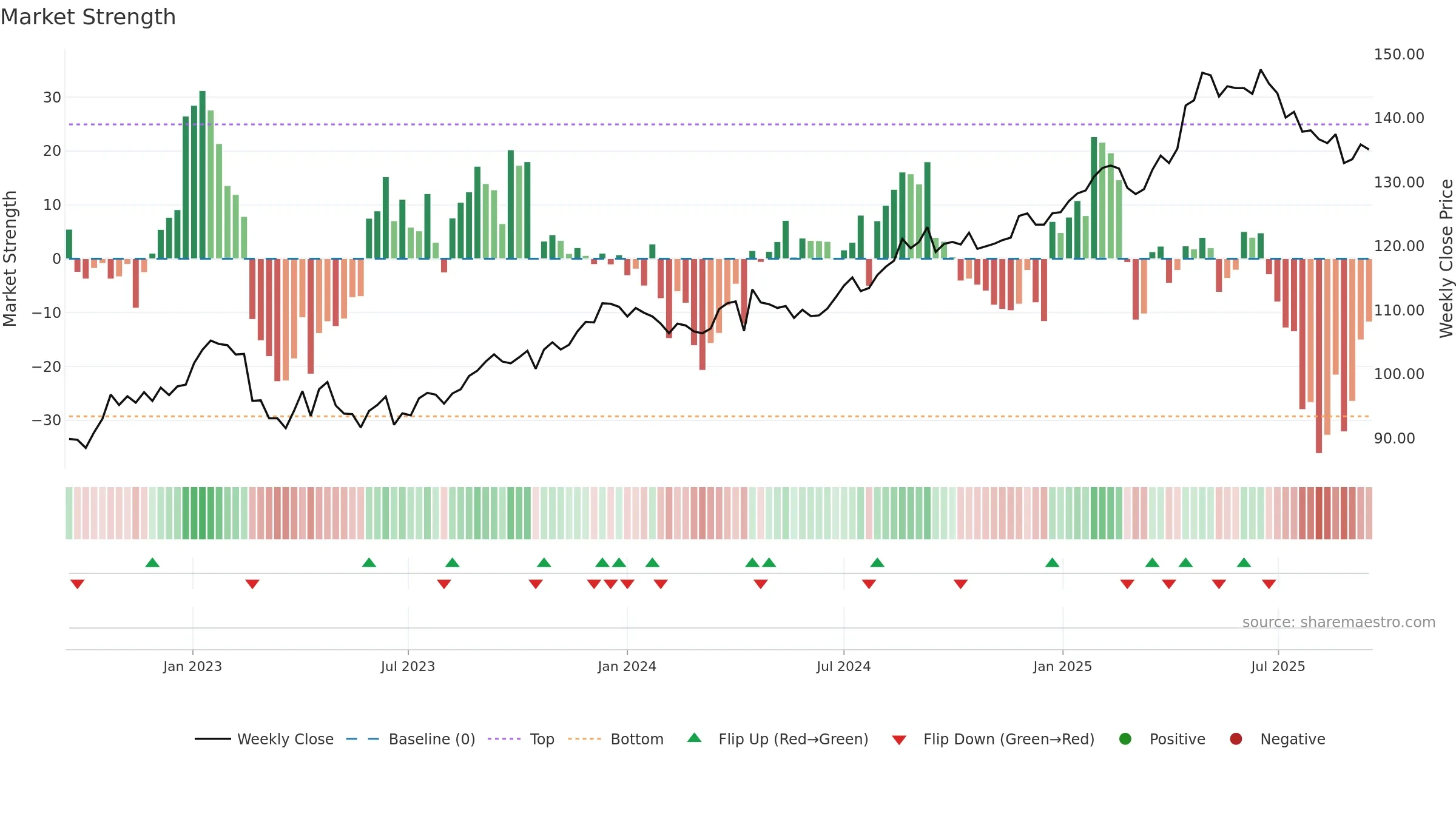
Task: Click the orange dotted Bottom line legend swatch
Action: pos(584,739)
